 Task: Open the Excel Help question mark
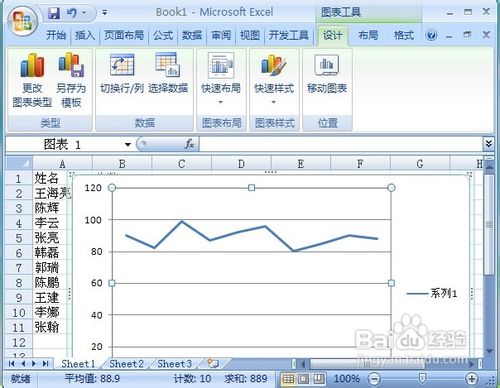431,35
